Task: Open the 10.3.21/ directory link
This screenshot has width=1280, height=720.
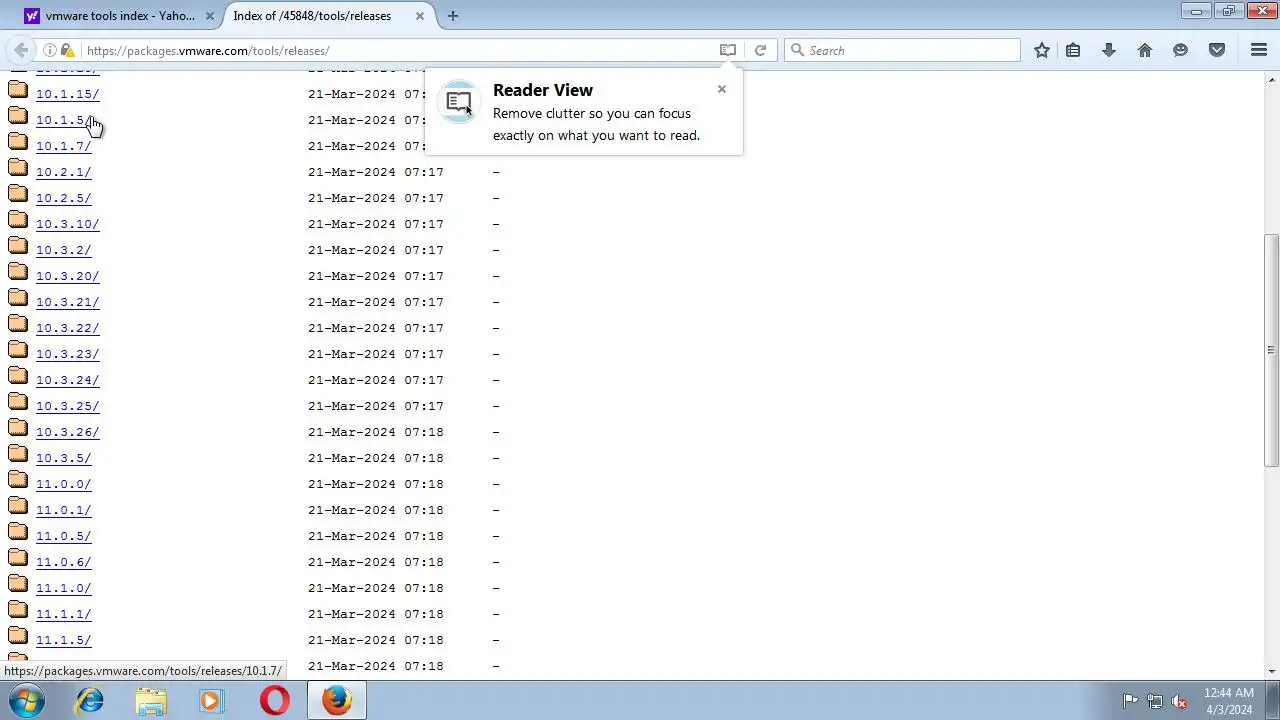Action: pyautogui.click(x=67, y=302)
